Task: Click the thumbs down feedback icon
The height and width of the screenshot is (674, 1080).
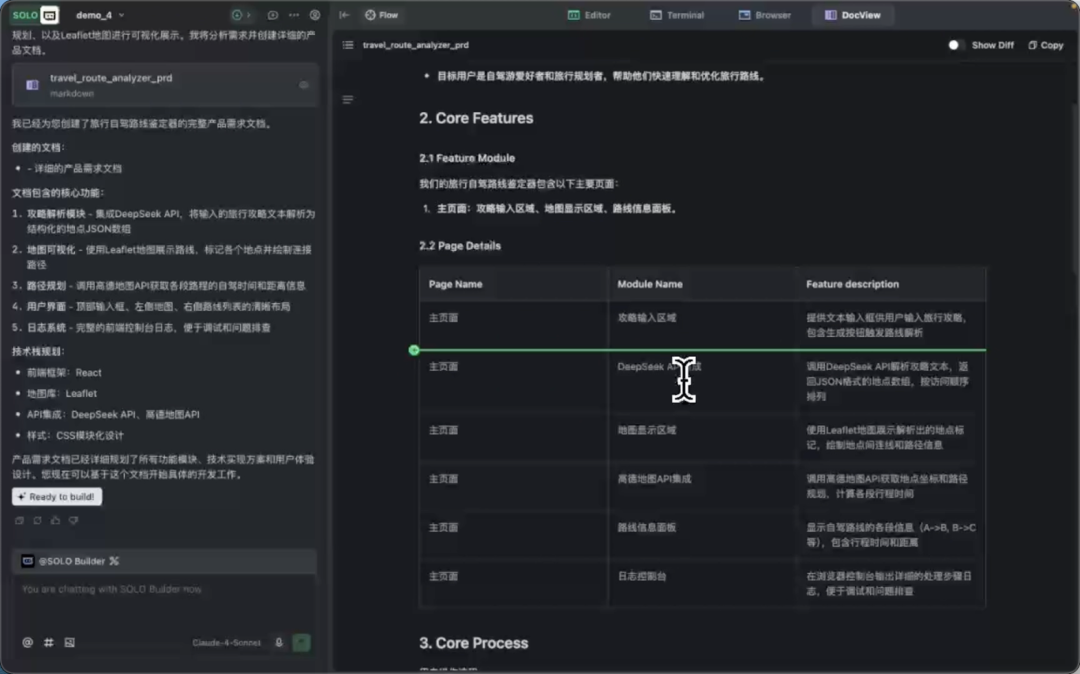Action: 73,520
